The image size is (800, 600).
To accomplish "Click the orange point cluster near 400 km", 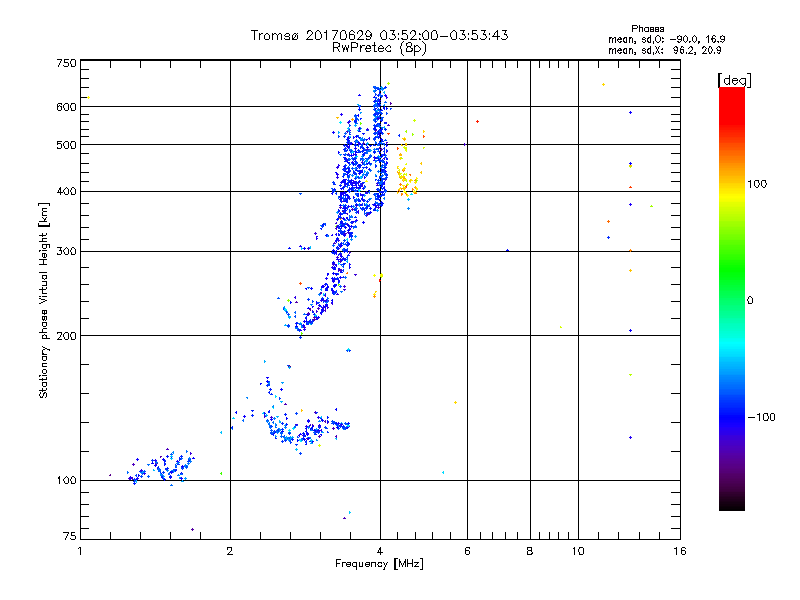I will tap(406, 180).
